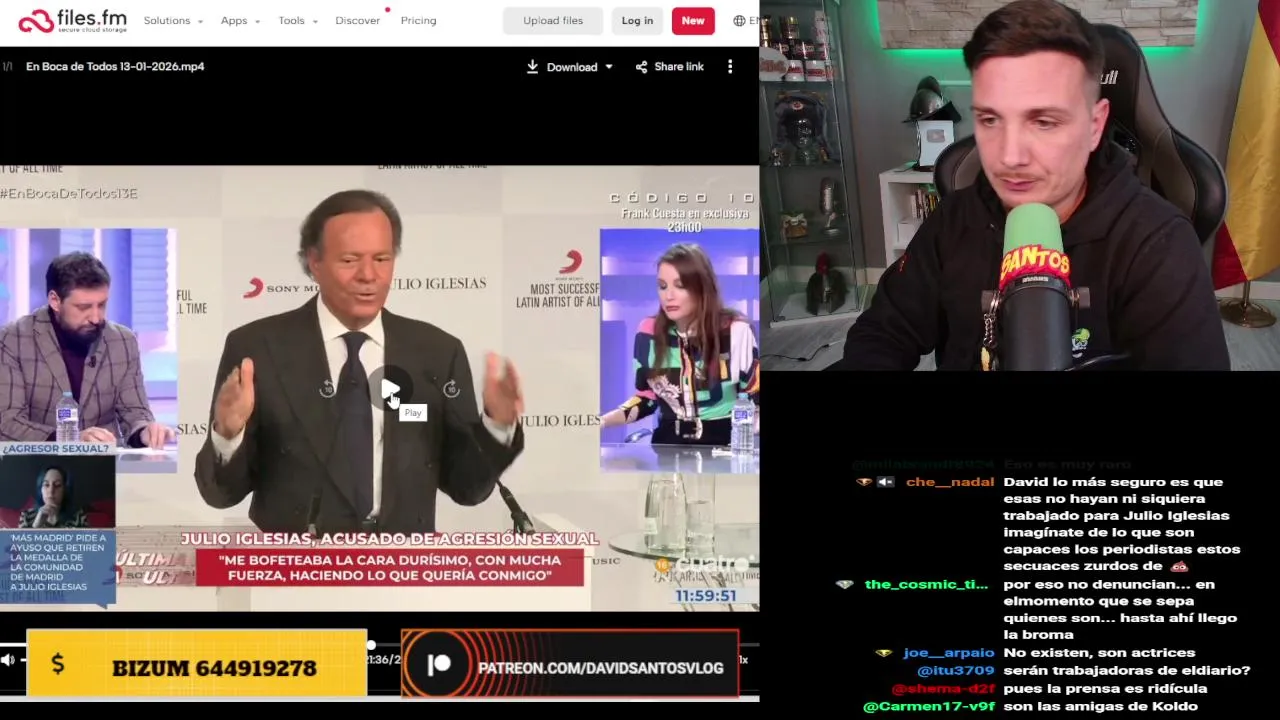Viewport: 1280px width, 720px height.
Task: Skip forward video 10 seconds
Action: tap(451, 389)
